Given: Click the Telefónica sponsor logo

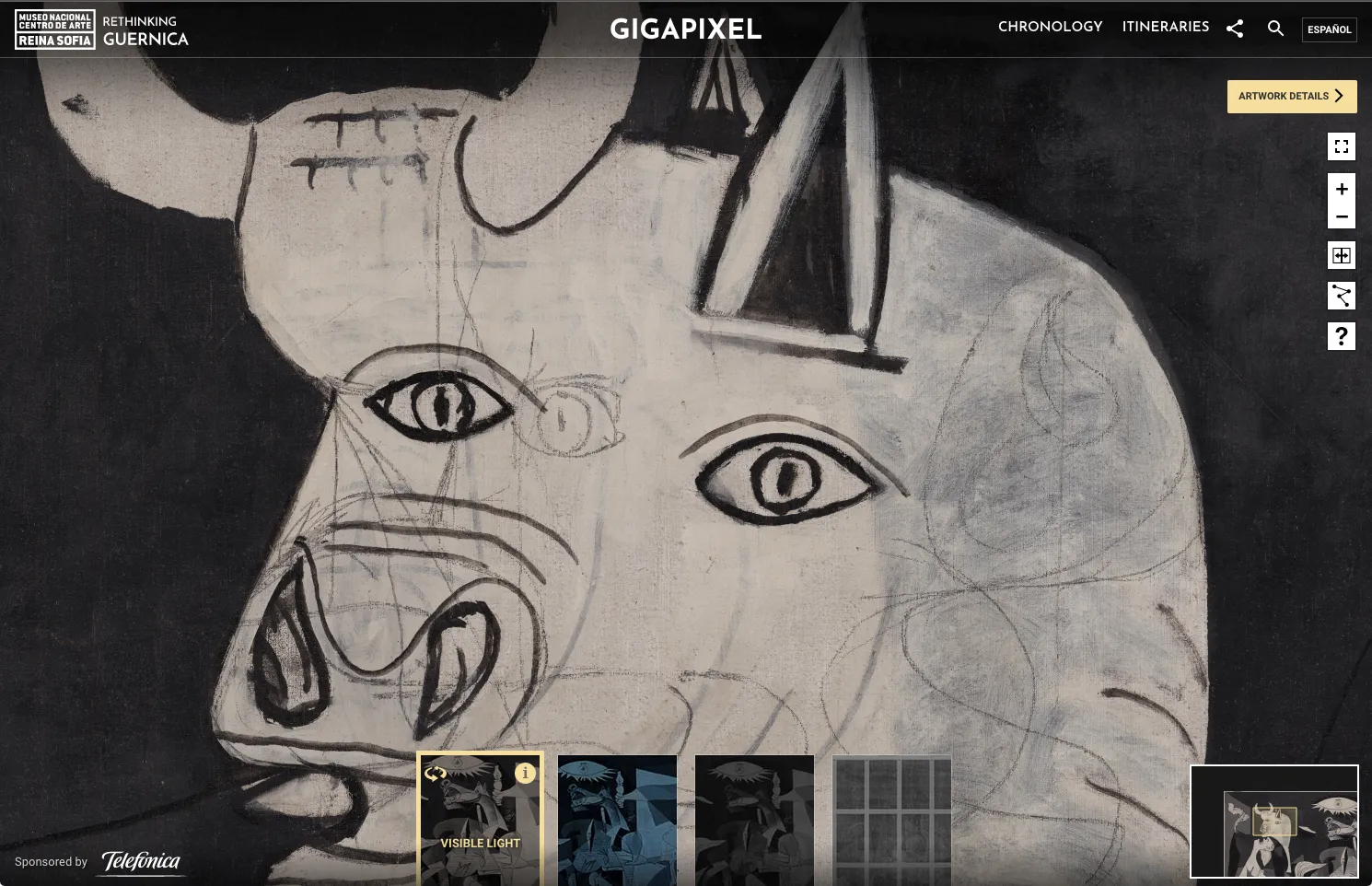Looking at the screenshot, I should coord(141,862).
